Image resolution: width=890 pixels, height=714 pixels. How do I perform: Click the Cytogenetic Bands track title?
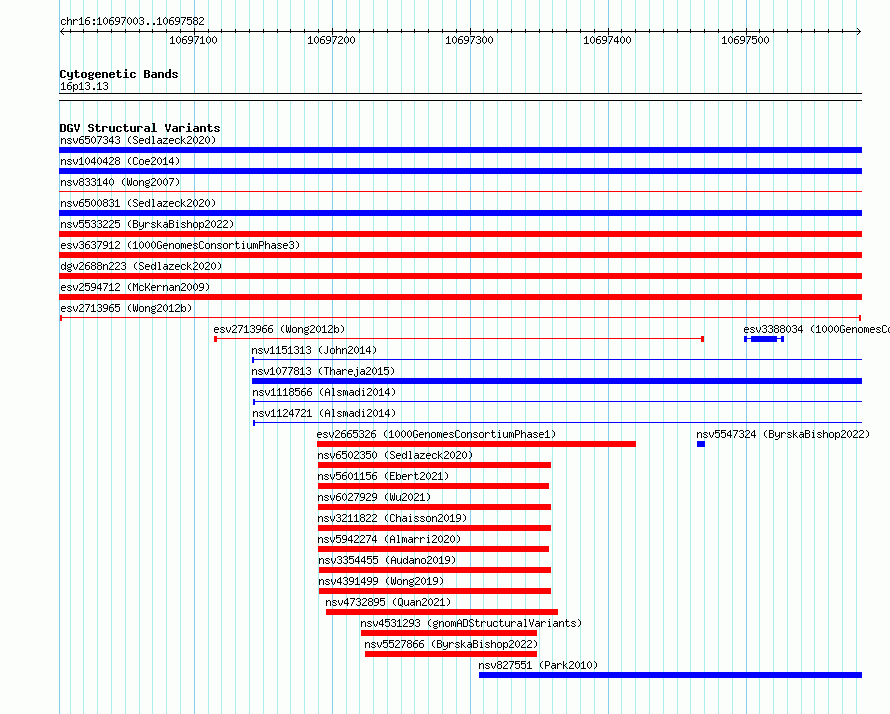[x=119, y=74]
